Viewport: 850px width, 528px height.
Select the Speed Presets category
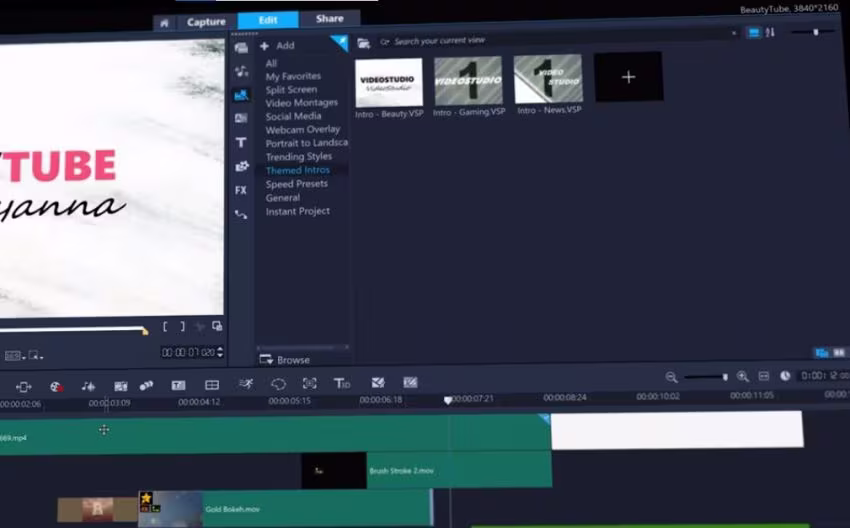(297, 184)
